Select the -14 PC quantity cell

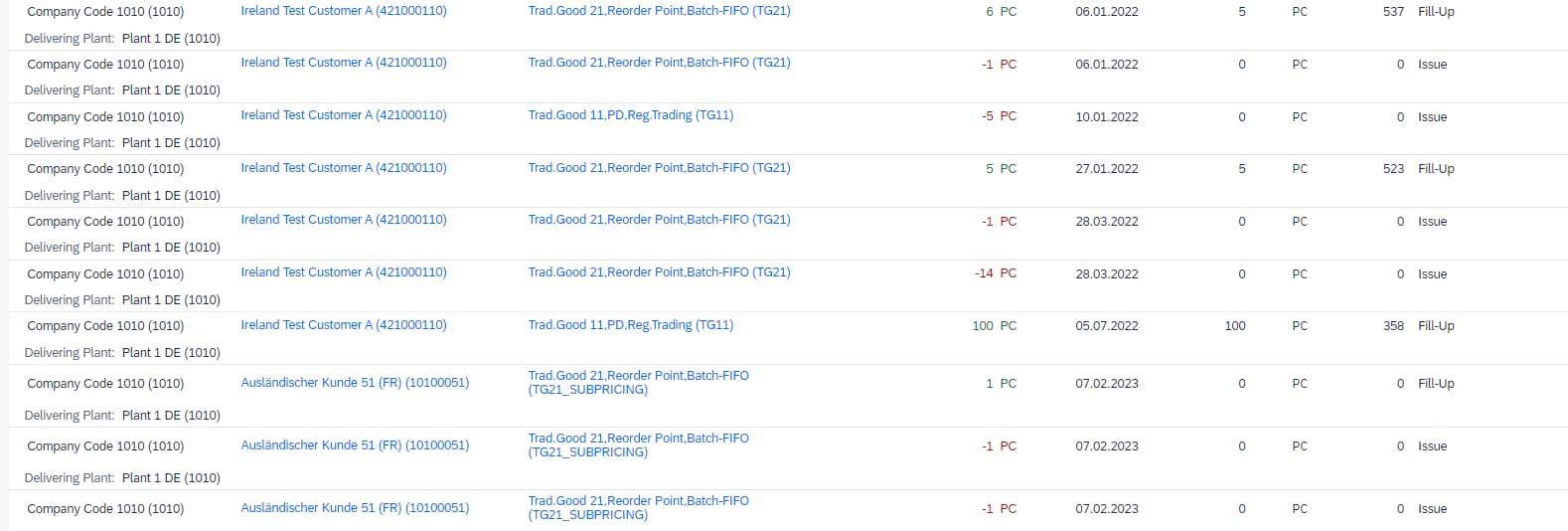point(995,273)
